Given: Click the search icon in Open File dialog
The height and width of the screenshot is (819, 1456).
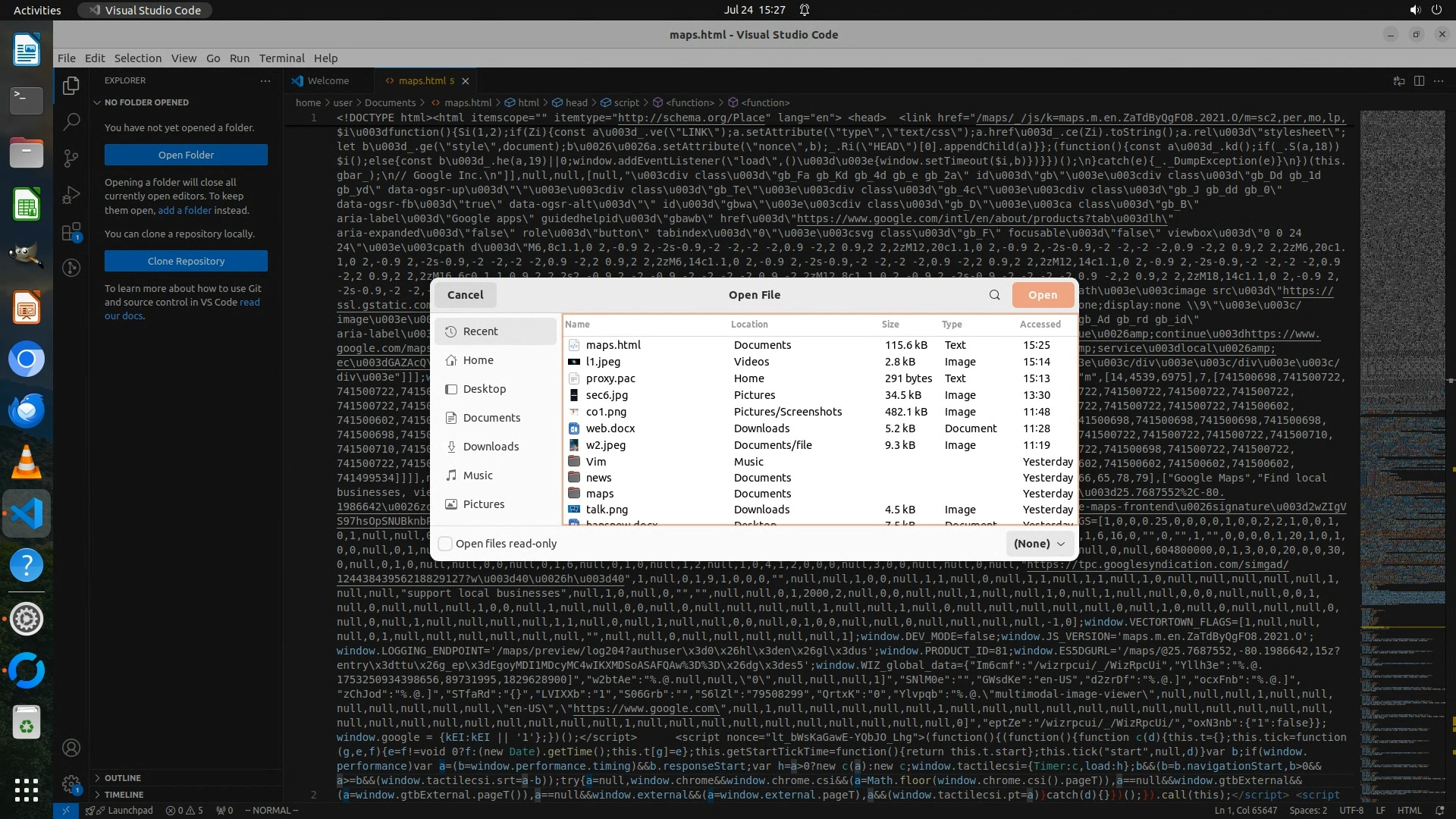Looking at the screenshot, I should pos(994,295).
